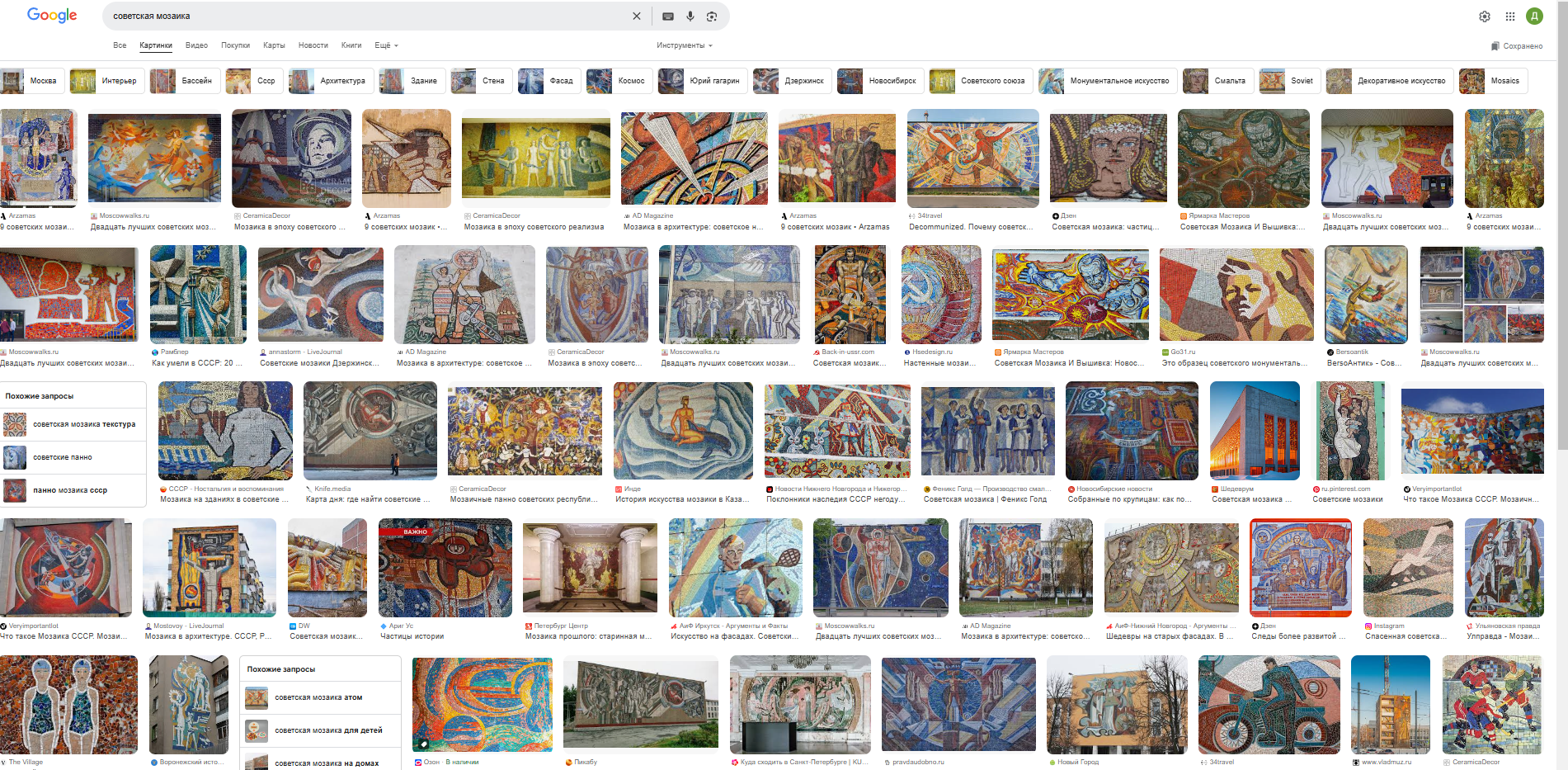This screenshot has height=770, width=1568.
Task: Open related search 'панно мозаика ссср'
Action: click(x=73, y=490)
